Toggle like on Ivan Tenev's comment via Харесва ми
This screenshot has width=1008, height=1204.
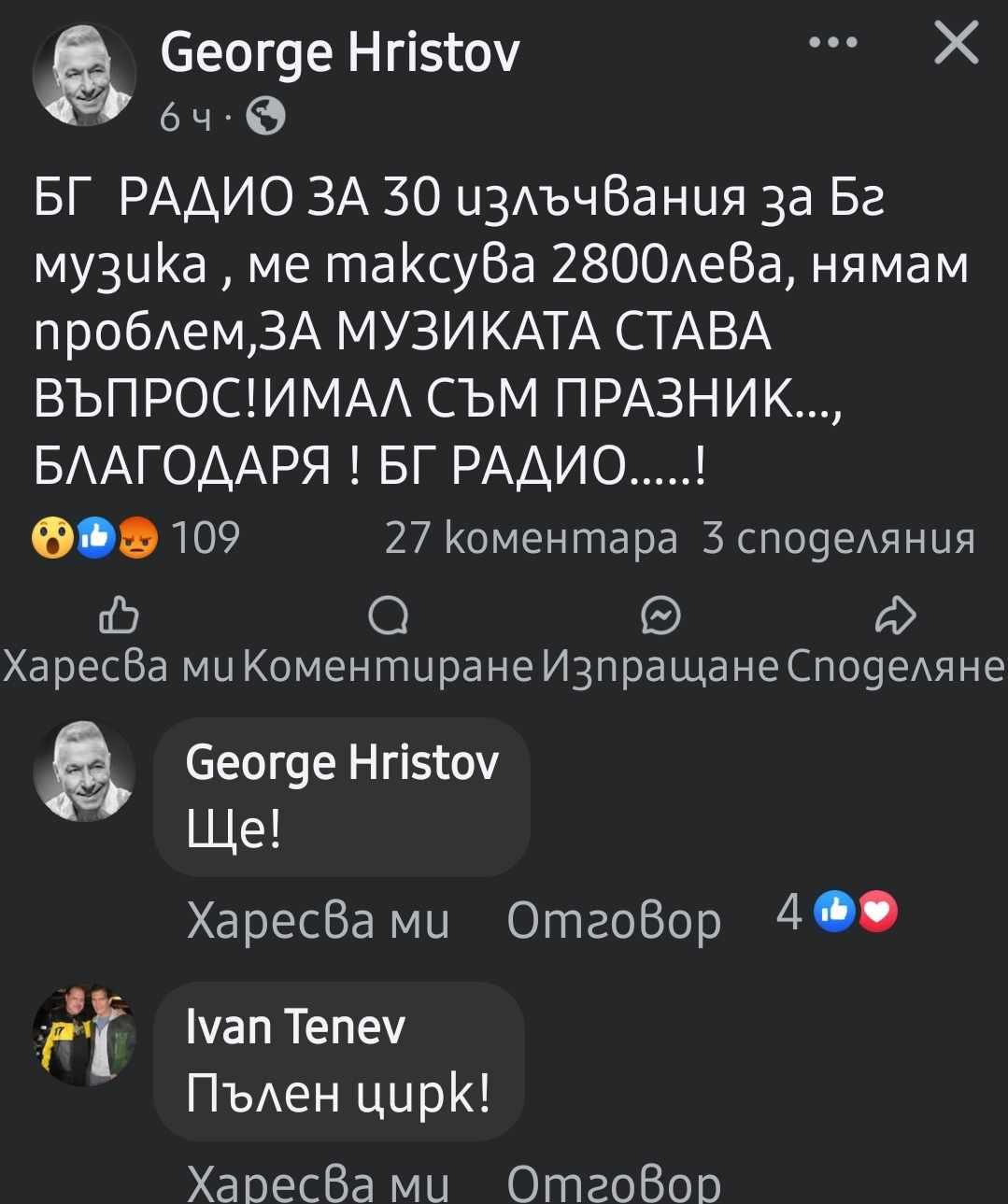coord(318,1183)
